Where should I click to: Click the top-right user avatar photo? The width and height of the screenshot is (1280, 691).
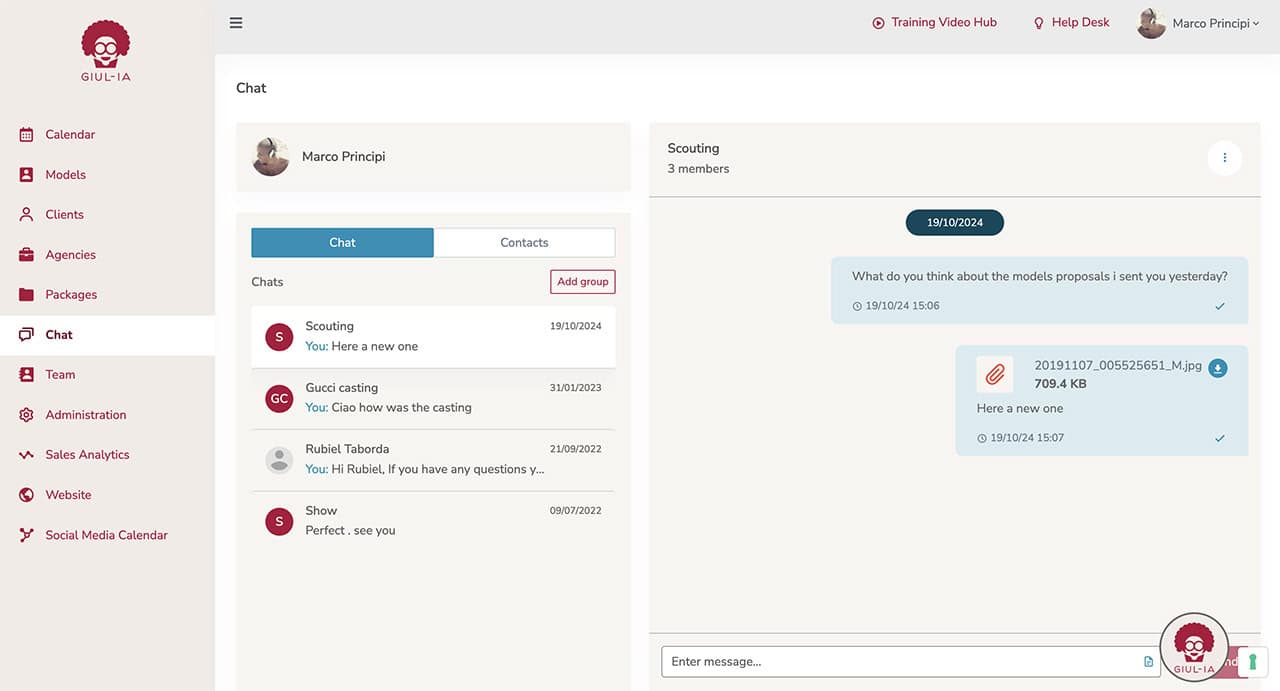(1151, 23)
